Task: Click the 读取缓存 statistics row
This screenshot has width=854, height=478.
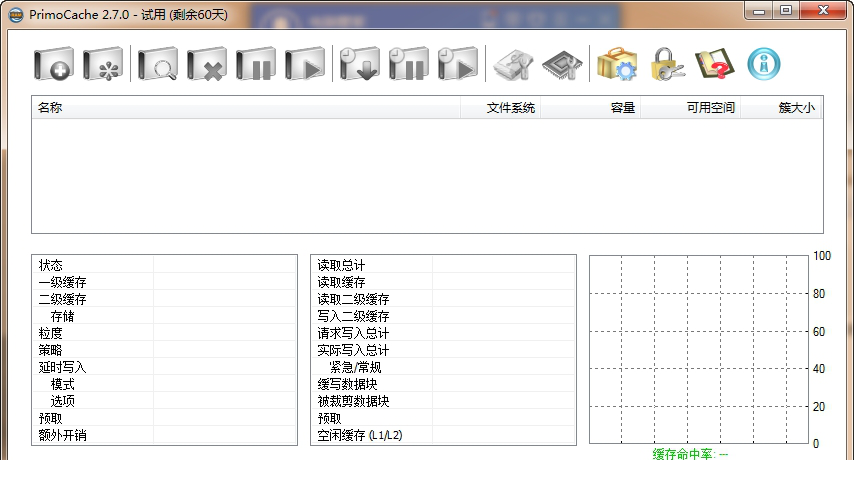Action: coord(443,282)
